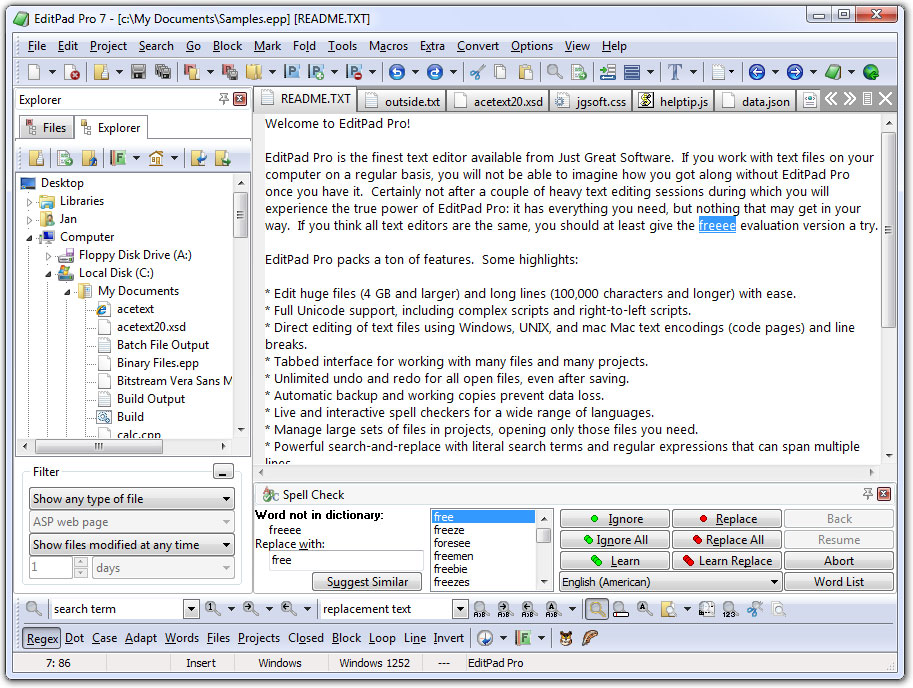Screen dimensions: 913x688
Task: Switch to the outside.txt tab
Action: [x=402, y=101]
